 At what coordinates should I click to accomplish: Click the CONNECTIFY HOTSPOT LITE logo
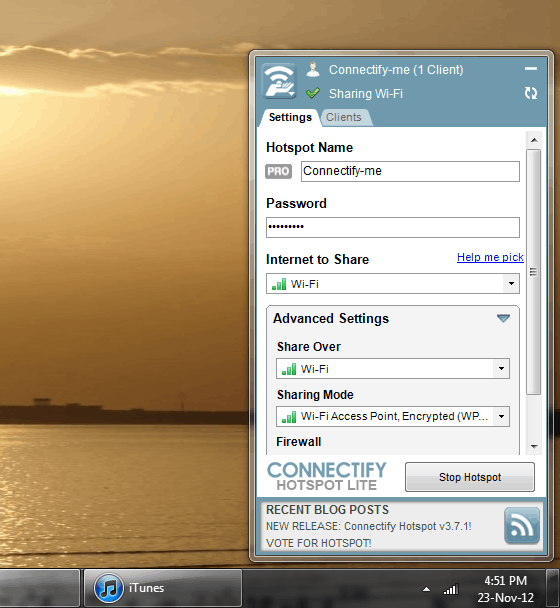[327, 477]
